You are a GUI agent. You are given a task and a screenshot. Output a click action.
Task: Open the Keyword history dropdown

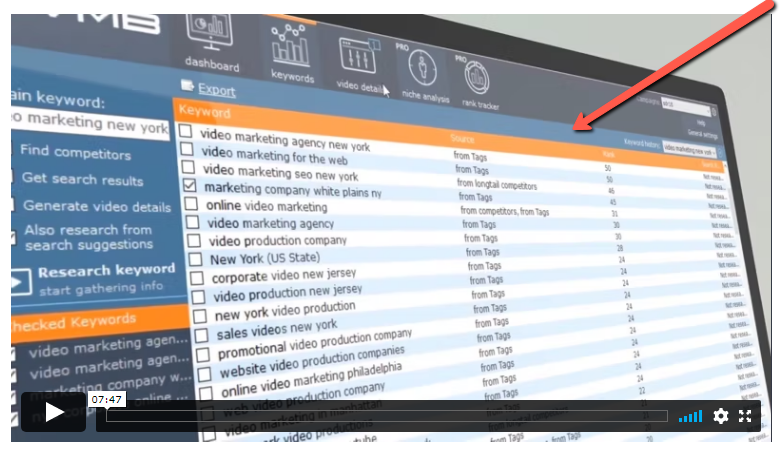click(690, 150)
